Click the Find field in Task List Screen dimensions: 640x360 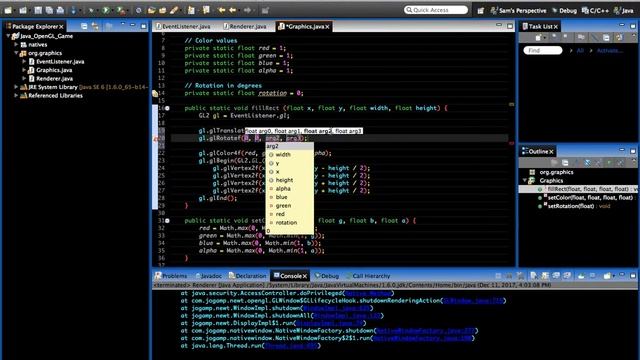tap(543, 51)
